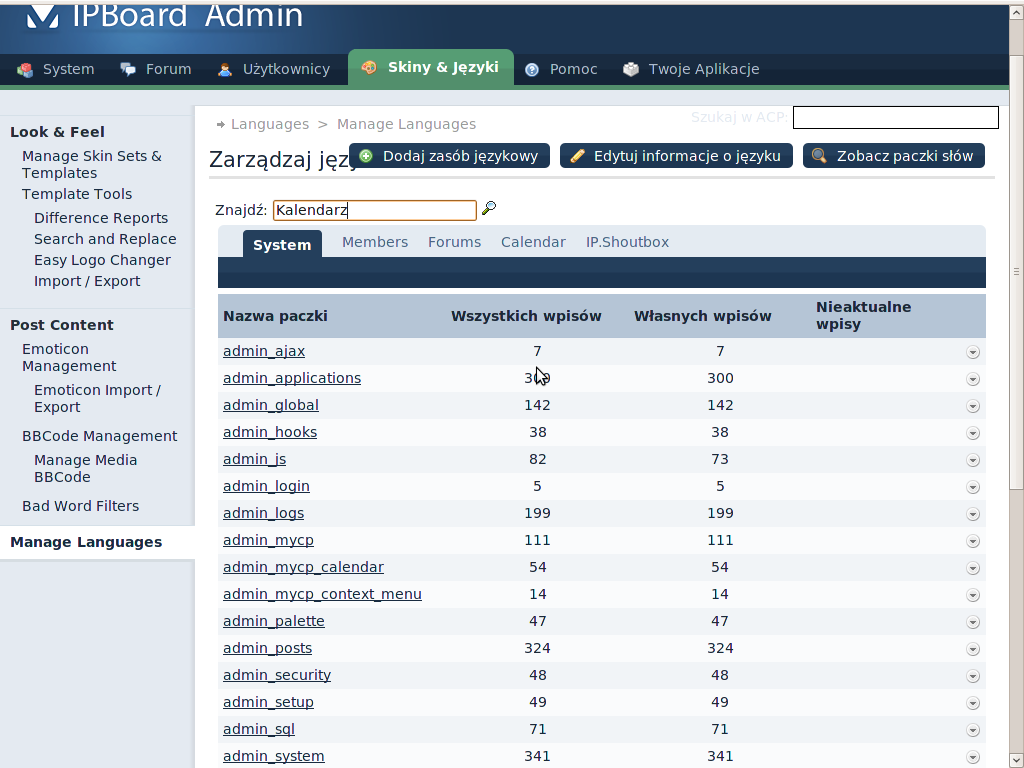This screenshot has height=768, width=1024.
Task: Click the Skiny & Języki palette icon
Action: 369,68
